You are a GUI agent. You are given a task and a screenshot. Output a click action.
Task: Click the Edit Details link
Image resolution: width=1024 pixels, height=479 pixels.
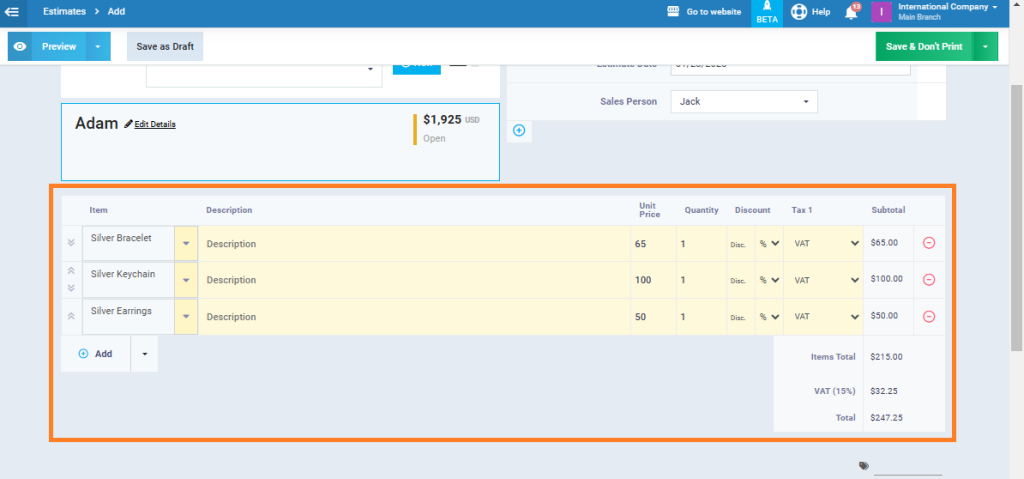[155, 124]
